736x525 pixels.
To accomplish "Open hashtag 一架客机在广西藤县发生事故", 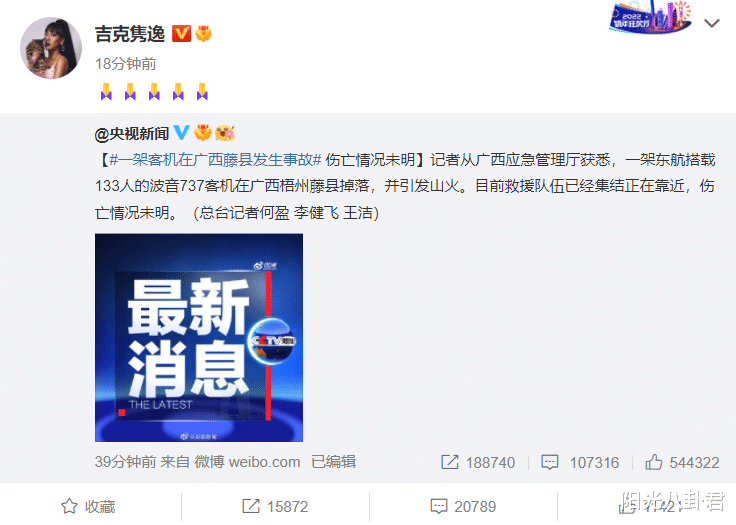I will tap(215, 160).
